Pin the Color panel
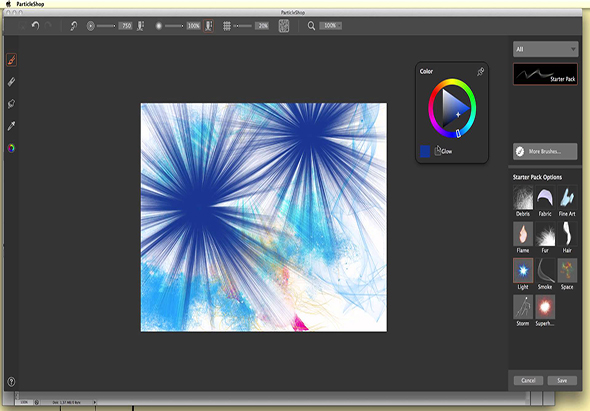 coord(480,72)
